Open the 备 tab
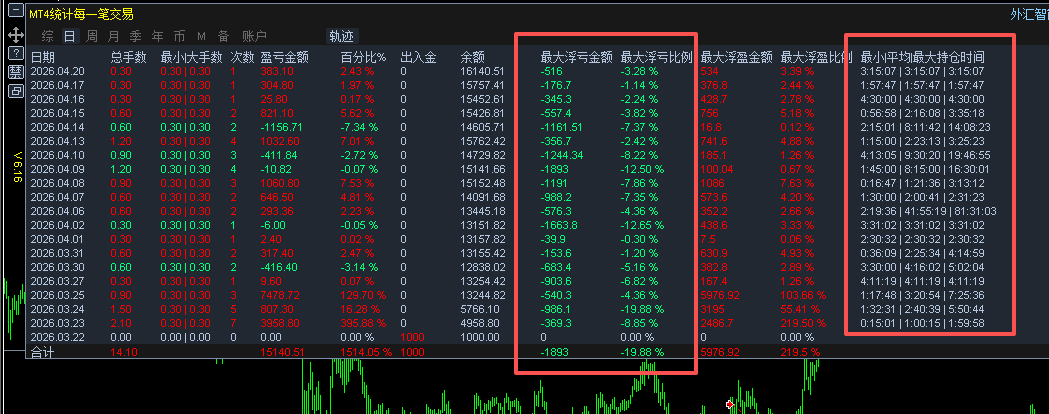The height and width of the screenshot is (414, 1049). coord(223,36)
